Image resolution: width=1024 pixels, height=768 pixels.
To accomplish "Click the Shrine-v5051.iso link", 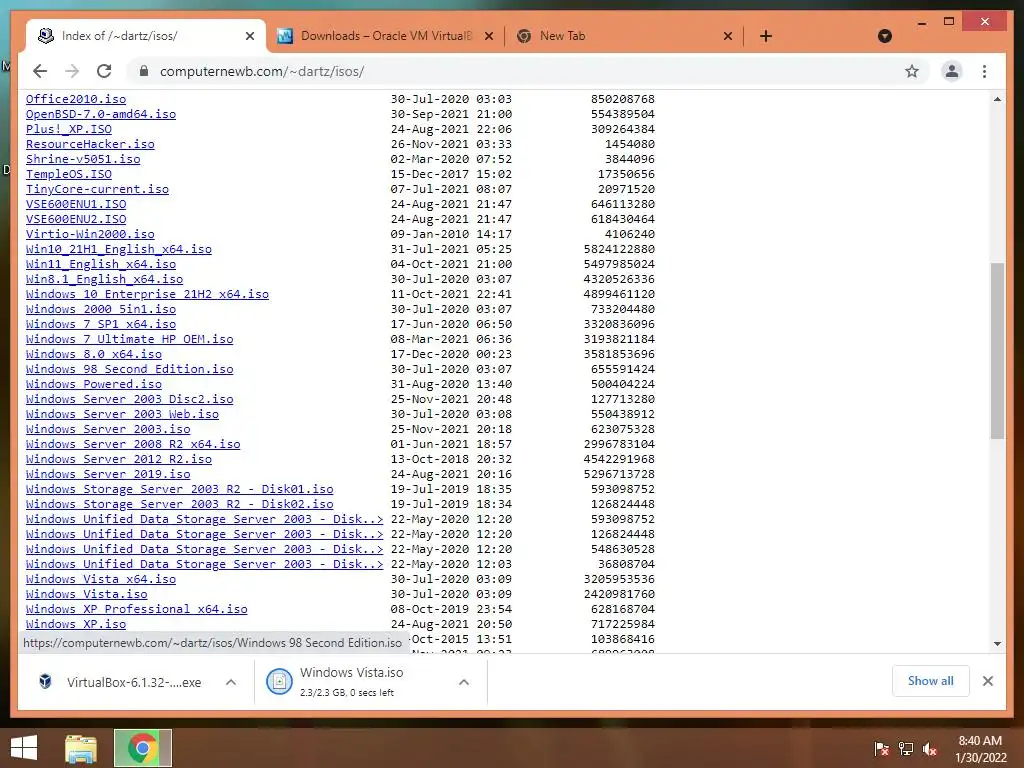I will point(83,159).
